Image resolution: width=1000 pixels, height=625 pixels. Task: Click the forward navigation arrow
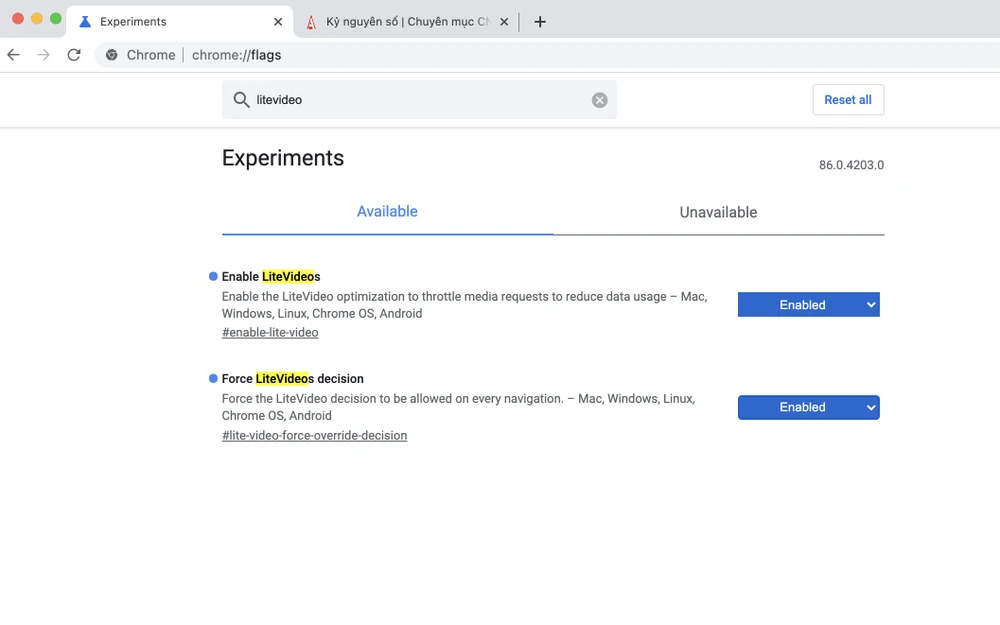pyautogui.click(x=43, y=55)
